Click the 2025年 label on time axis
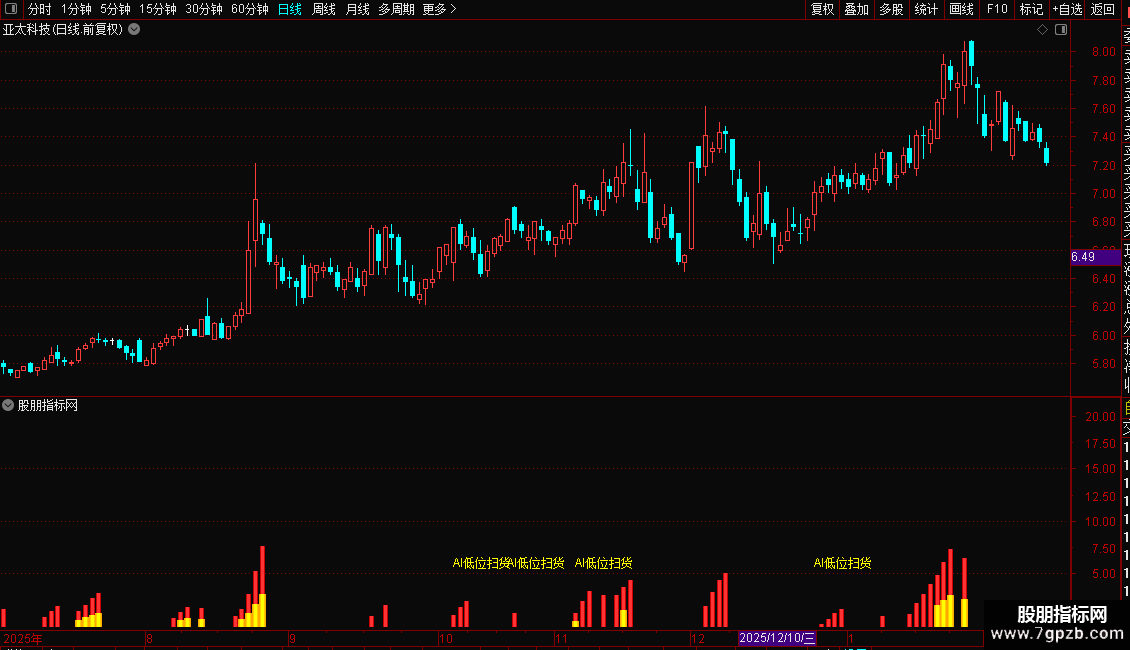Viewport: 1130px width, 650px height. [x=22, y=638]
